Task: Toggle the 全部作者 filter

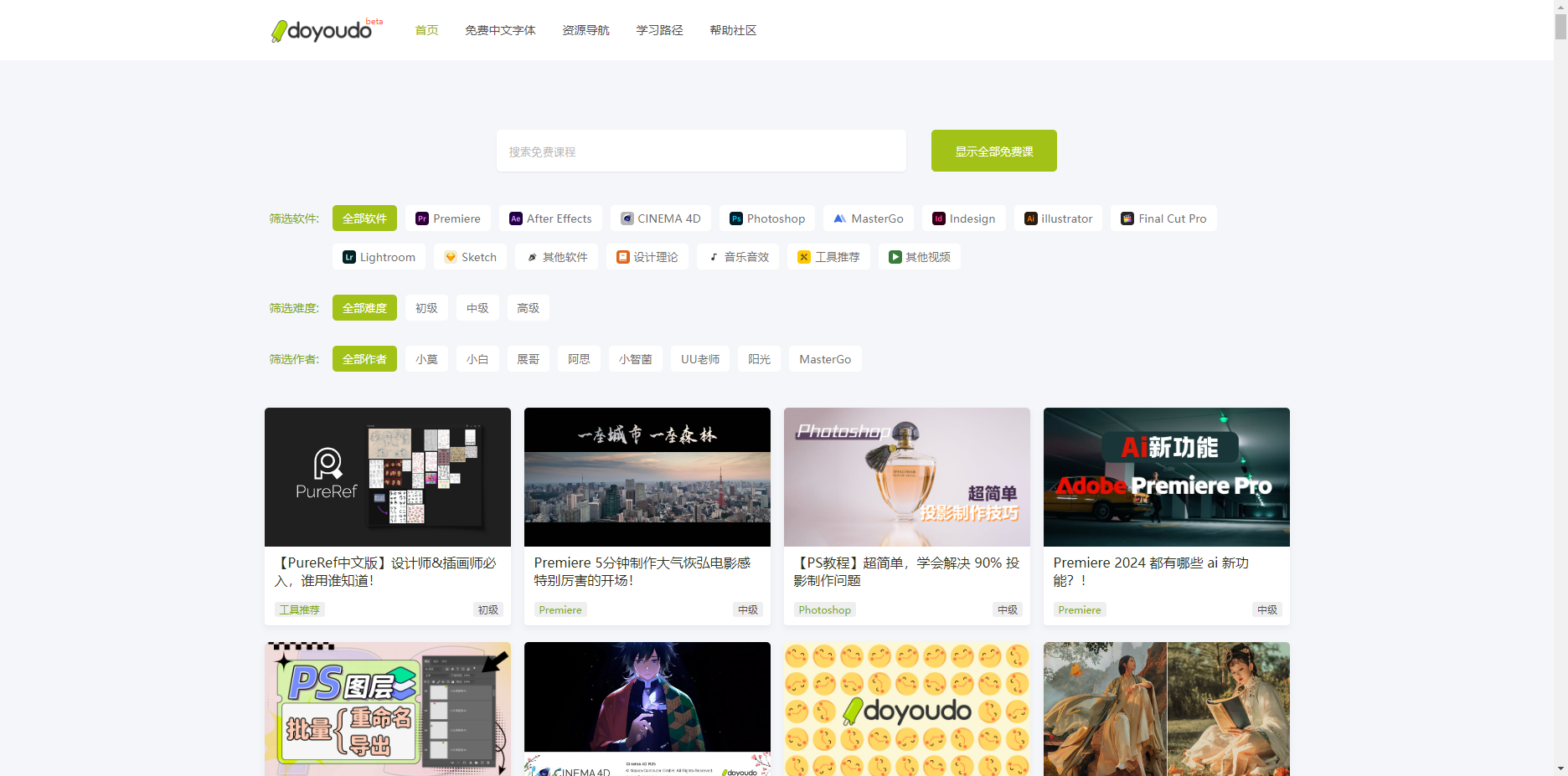Action: 364,359
